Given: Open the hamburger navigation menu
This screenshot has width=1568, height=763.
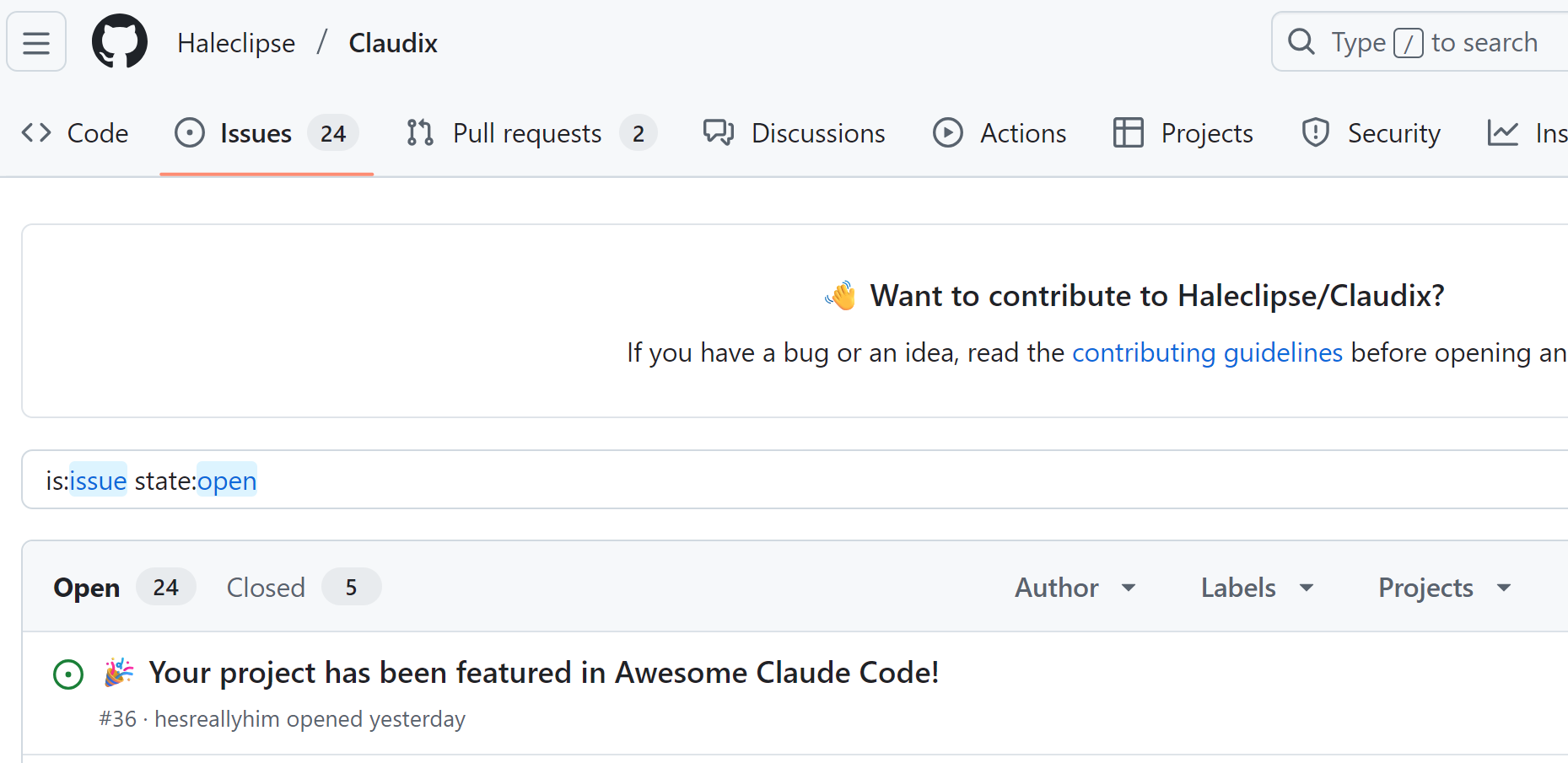Looking at the screenshot, I should coord(36,42).
